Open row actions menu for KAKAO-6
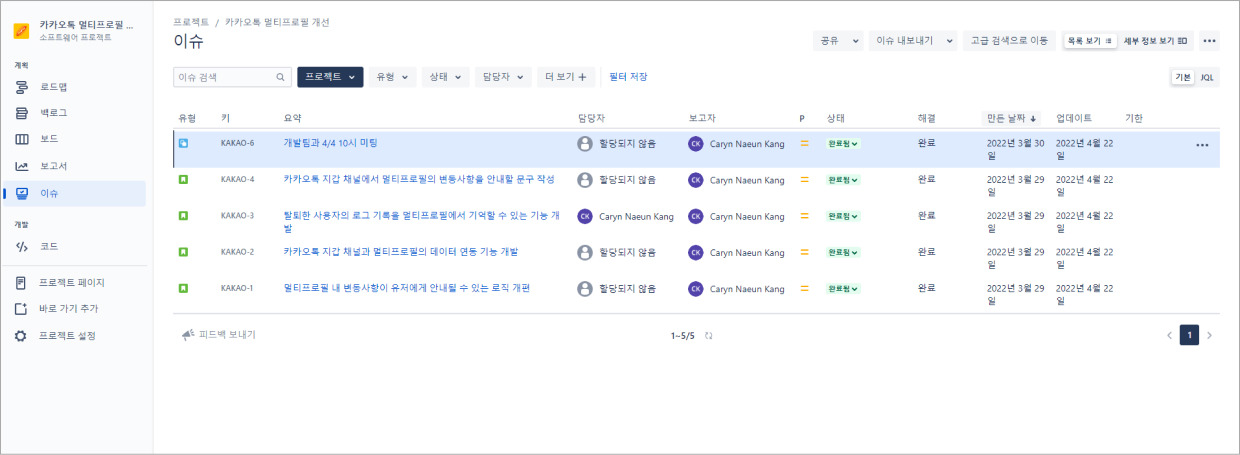This screenshot has width=1240, height=455. coord(1202,144)
